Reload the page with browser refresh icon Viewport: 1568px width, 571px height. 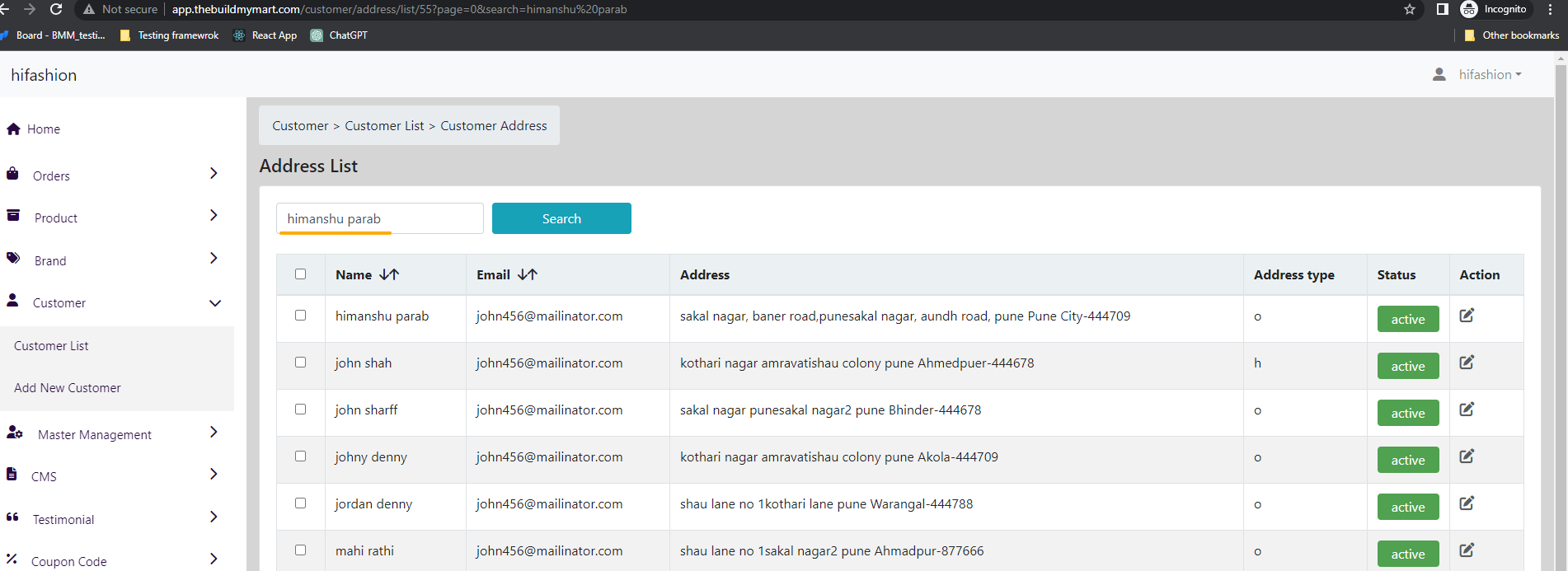(56, 9)
